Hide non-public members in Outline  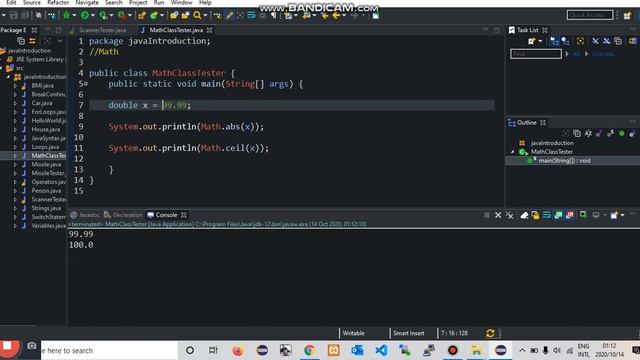(x=621, y=133)
